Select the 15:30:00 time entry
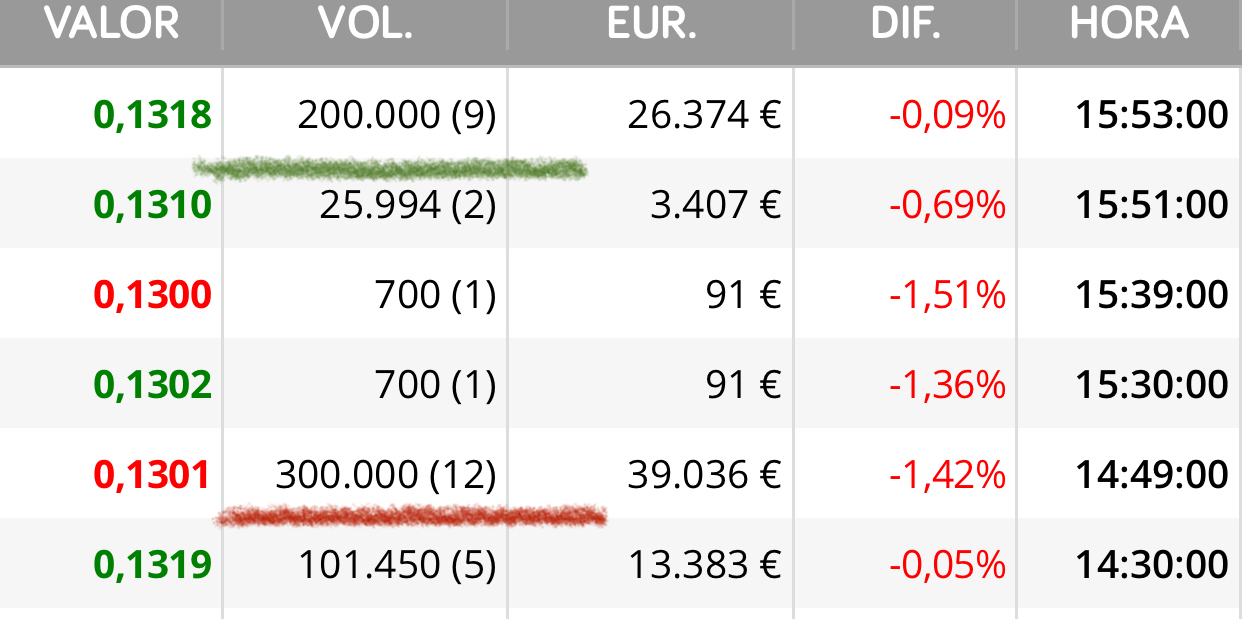The height and width of the screenshot is (623, 1242). (1152, 385)
